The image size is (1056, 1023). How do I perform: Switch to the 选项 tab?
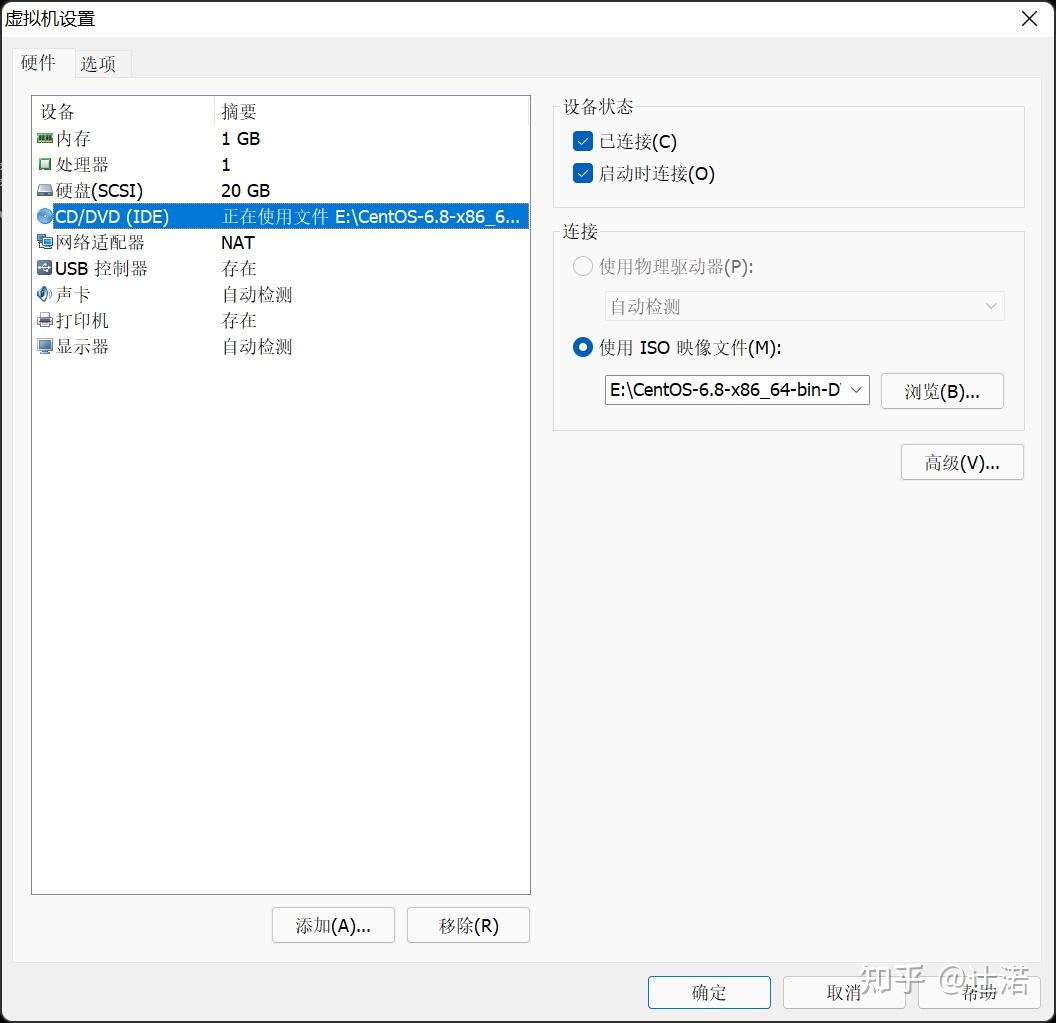(100, 63)
